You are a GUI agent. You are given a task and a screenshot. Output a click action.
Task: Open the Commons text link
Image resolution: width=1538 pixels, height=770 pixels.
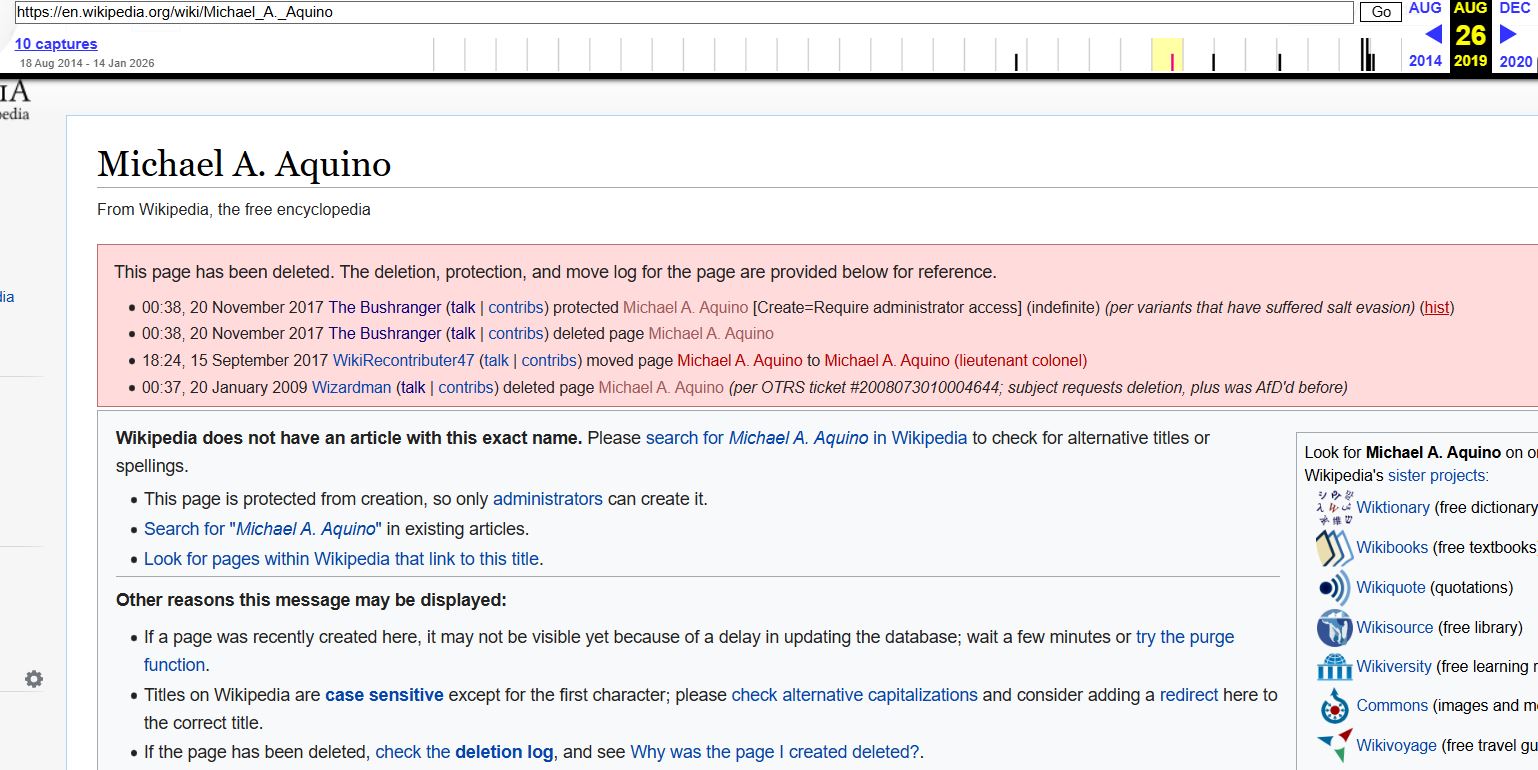click(x=1392, y=706)
